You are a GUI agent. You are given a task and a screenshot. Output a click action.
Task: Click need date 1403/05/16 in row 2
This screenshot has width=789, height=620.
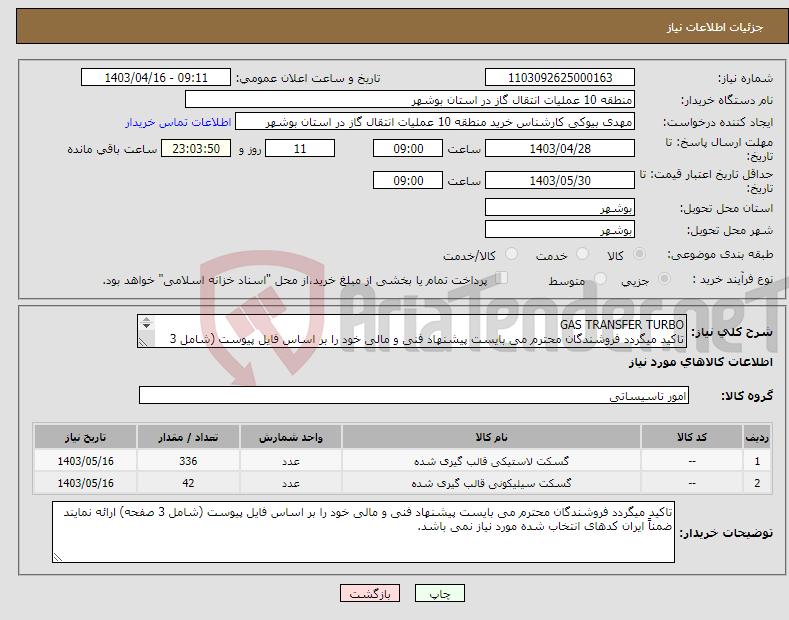pos(86,483)
